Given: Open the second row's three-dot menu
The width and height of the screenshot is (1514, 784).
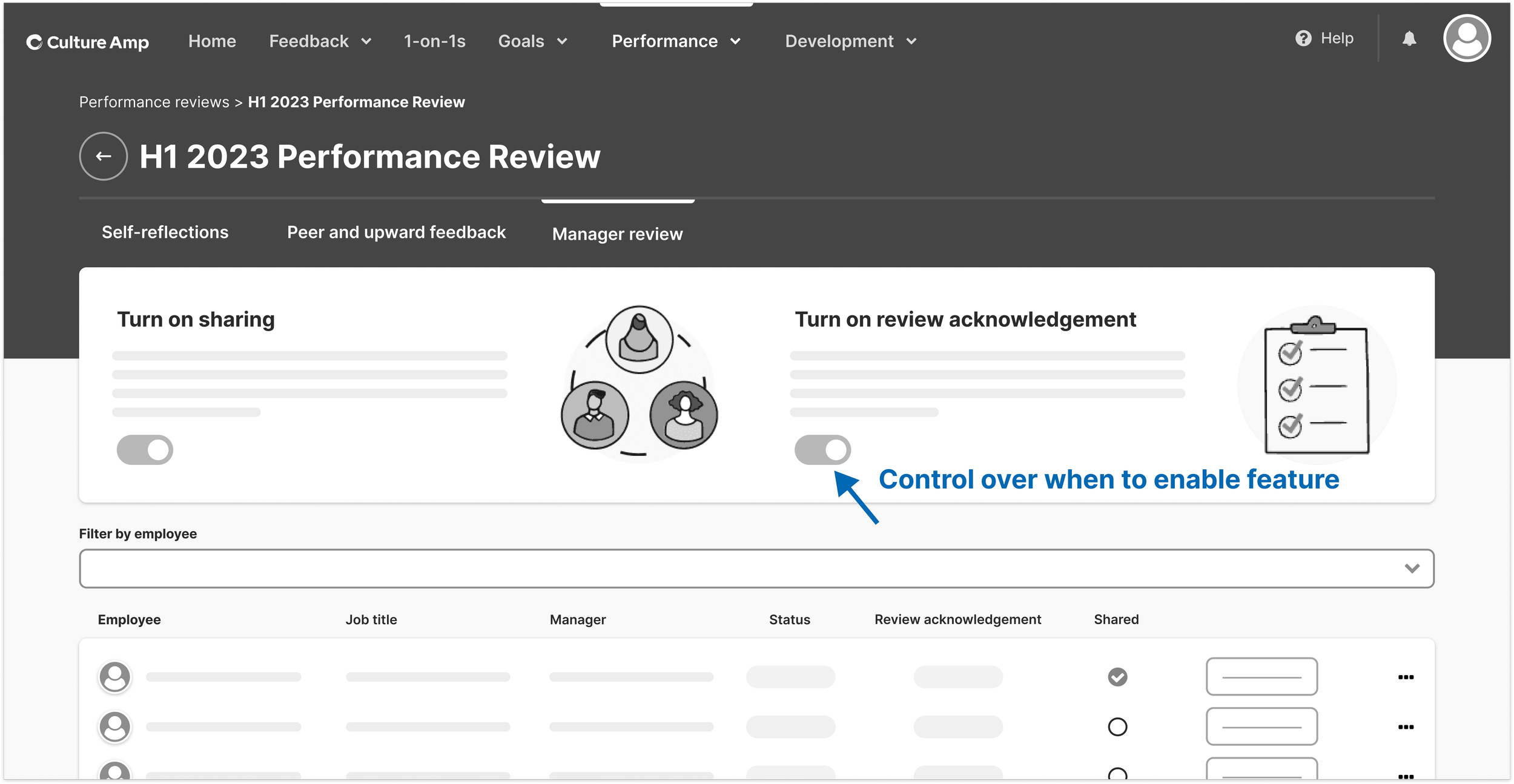Looking at the screenshot, I should (1406, 726).
